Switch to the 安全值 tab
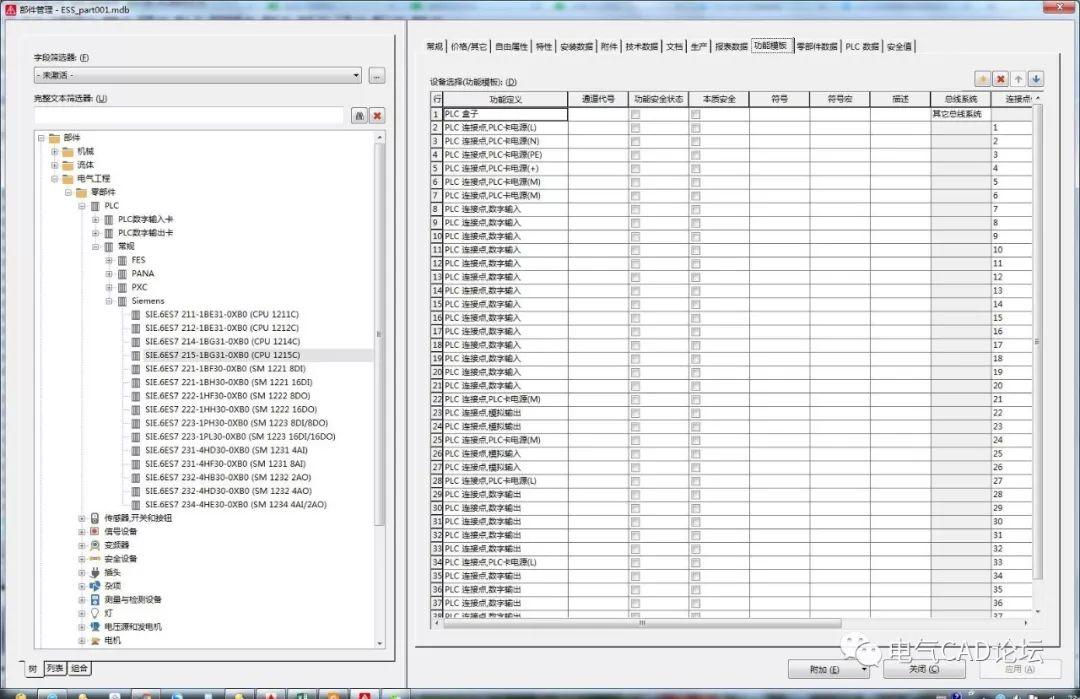Screen dimensions: 1080x699 coord(899,47)
